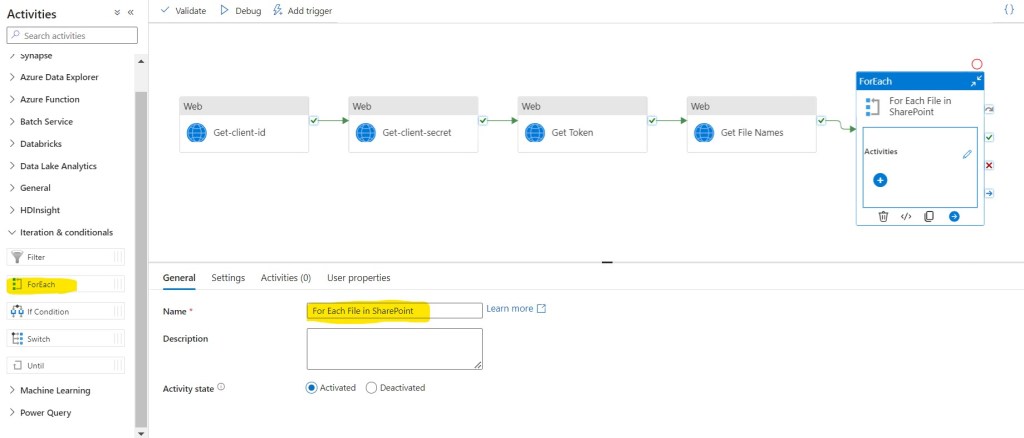Screen dimensions: 1024x438
Task: Click the Get Token web activity globe
Action: pos(534,132)
